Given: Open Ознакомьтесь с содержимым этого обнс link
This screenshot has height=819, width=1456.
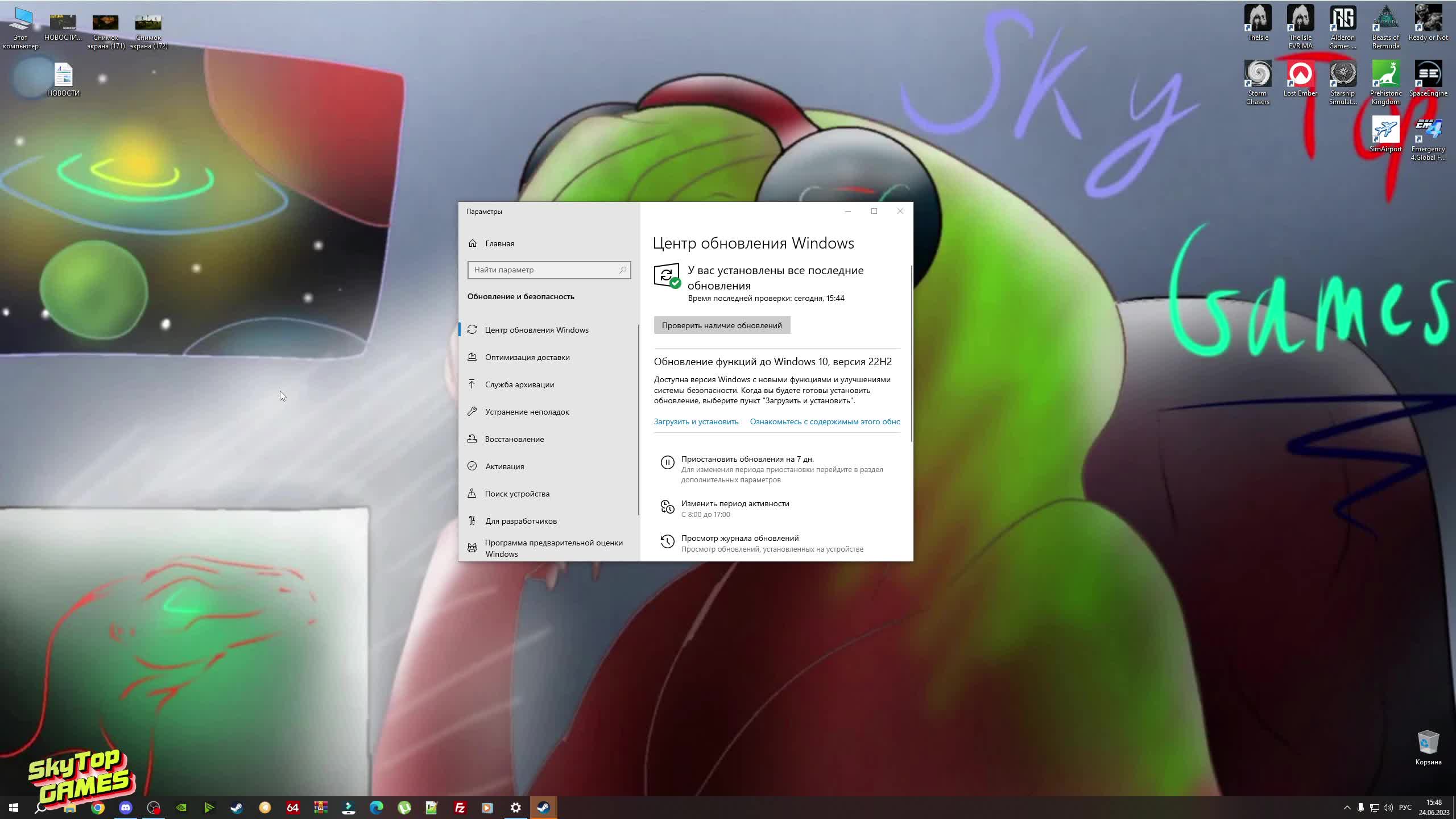Looking at the screenshot, I should pos(825,421).
